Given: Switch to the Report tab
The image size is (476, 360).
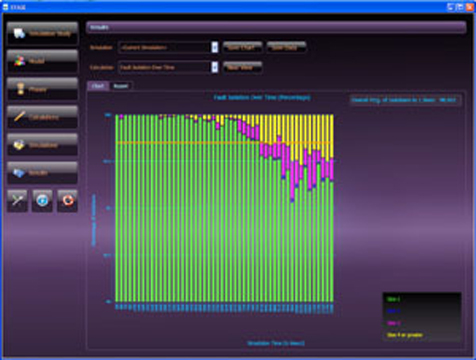Looking at the screenshot, I should 121,86.
